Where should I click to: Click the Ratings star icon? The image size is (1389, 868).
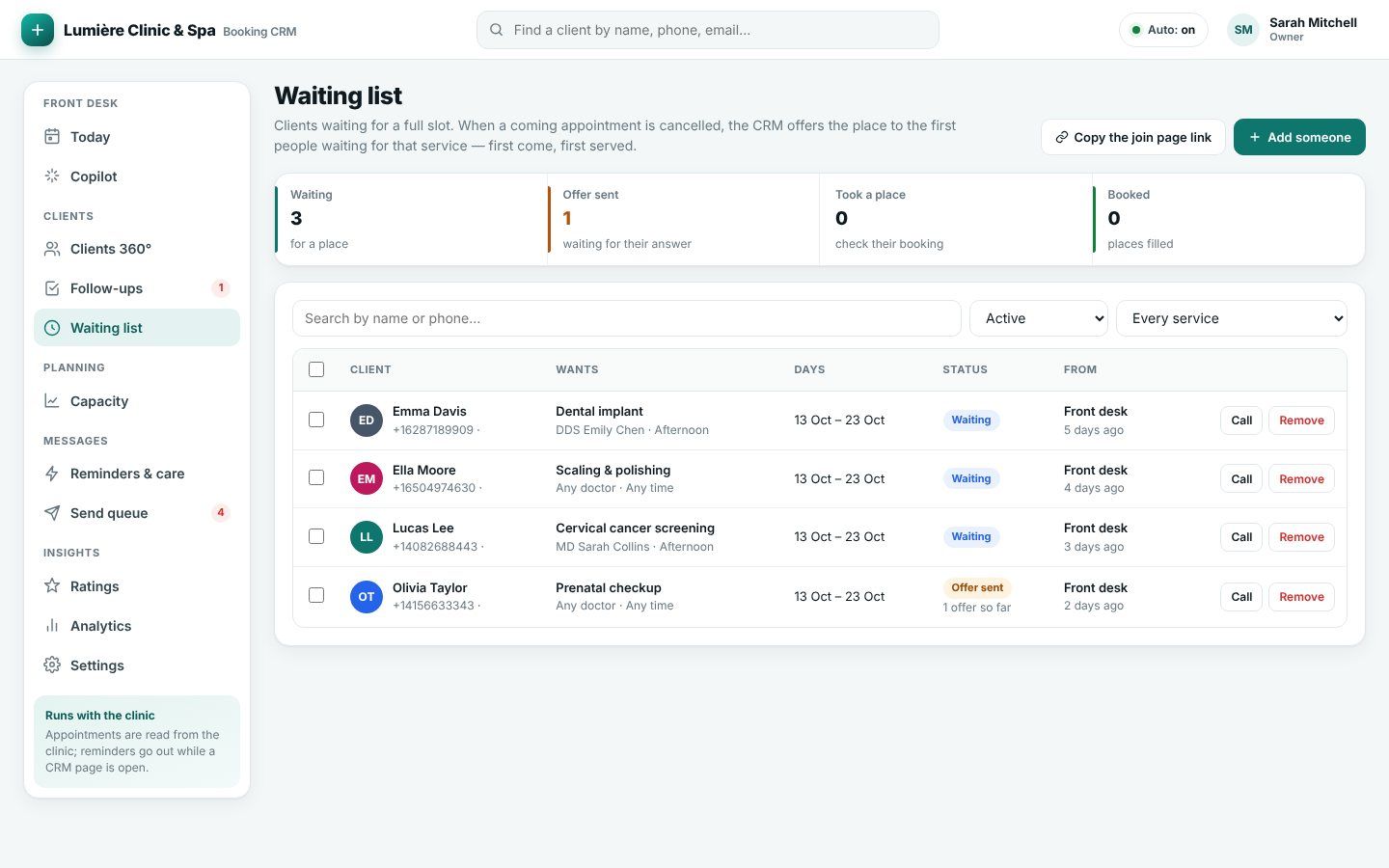tap(52, 586)
